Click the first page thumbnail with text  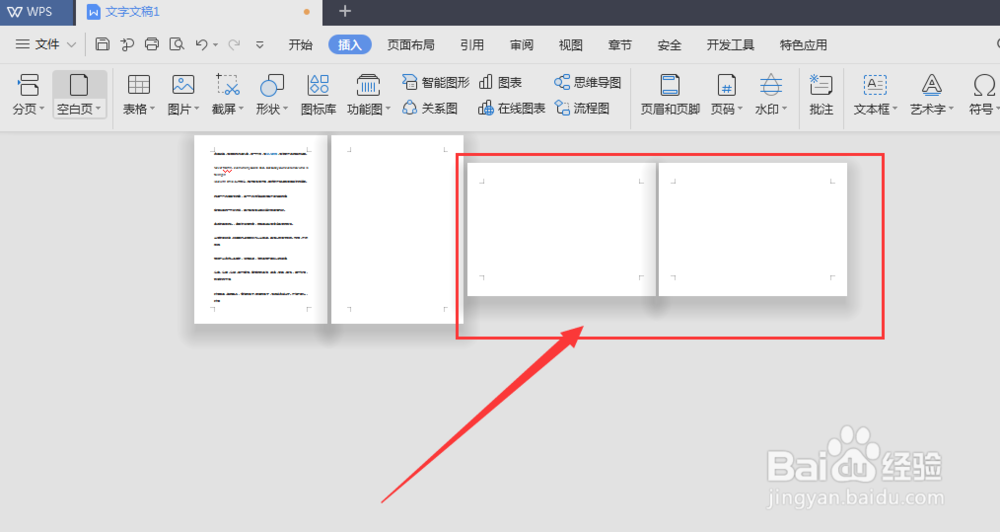(260, 229)
